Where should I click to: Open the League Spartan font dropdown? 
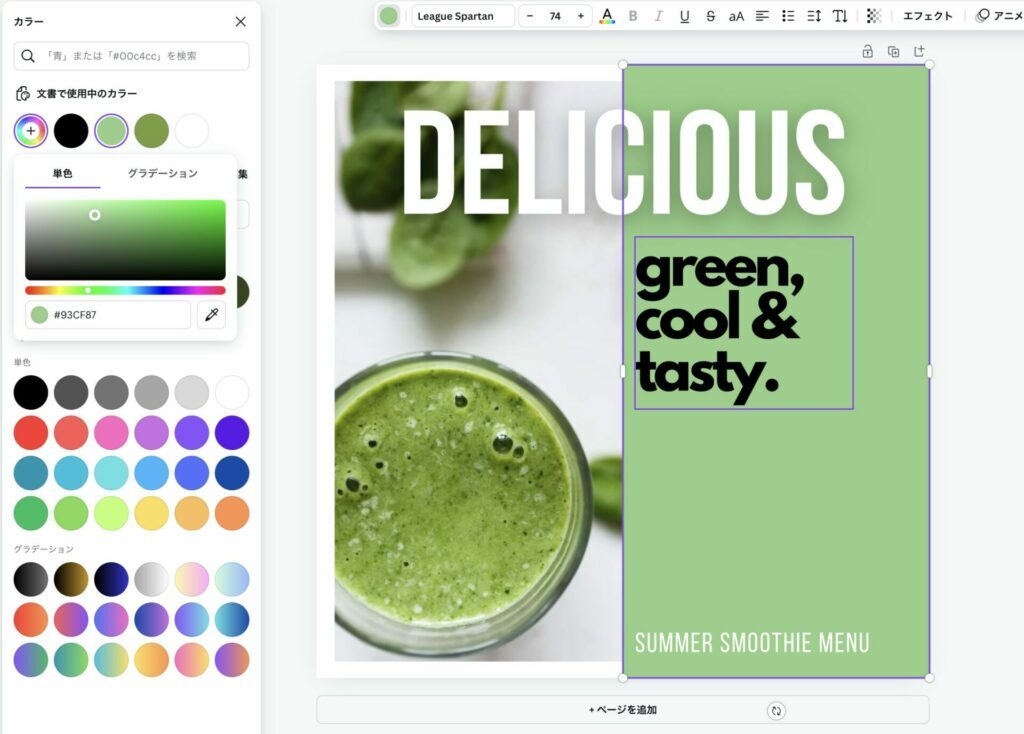(463, 16)
